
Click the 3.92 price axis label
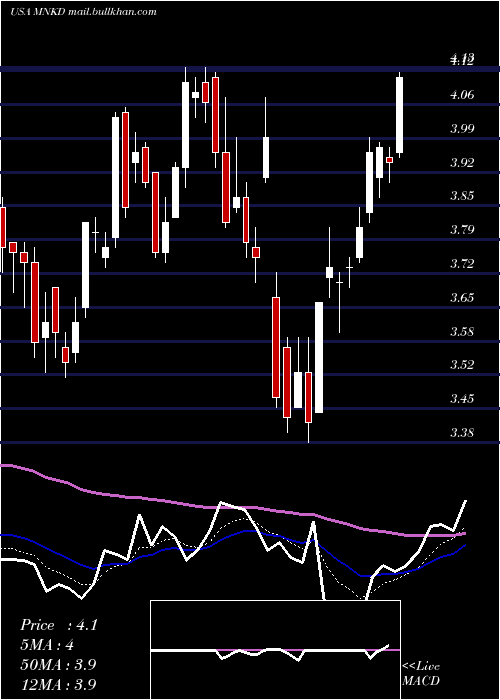462,162
